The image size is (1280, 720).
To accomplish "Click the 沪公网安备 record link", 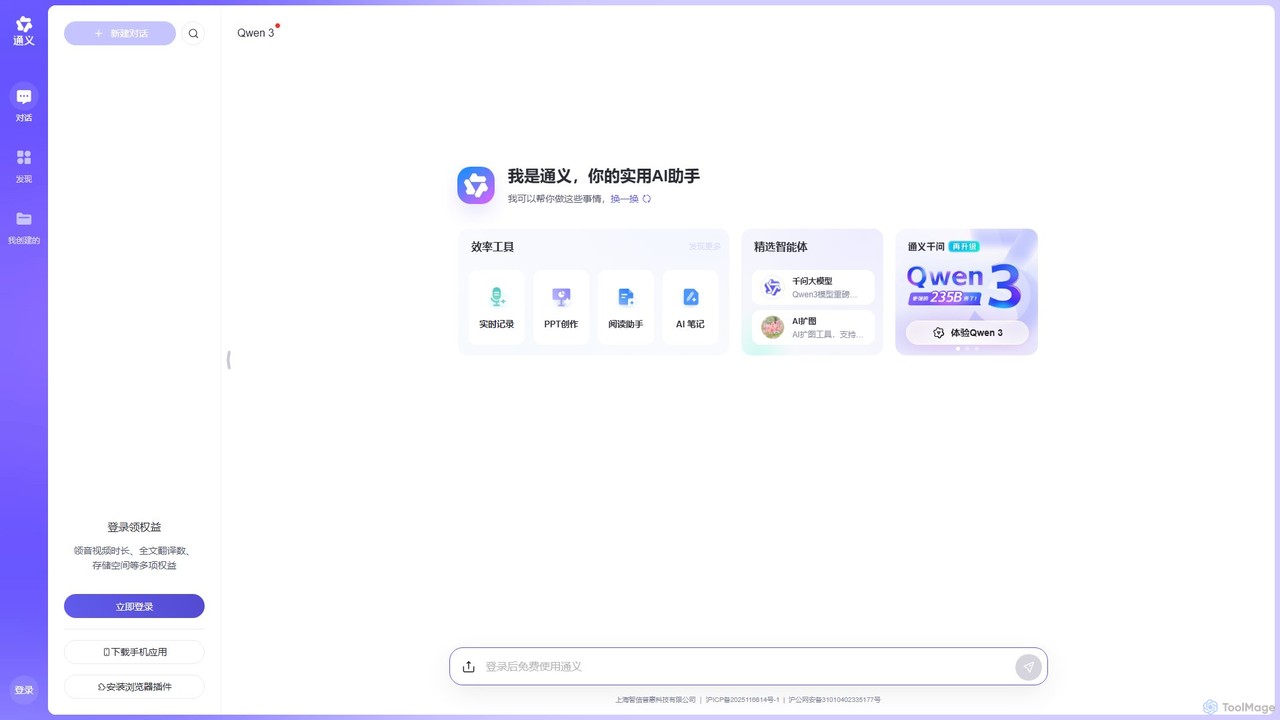I will pos(835,700).
